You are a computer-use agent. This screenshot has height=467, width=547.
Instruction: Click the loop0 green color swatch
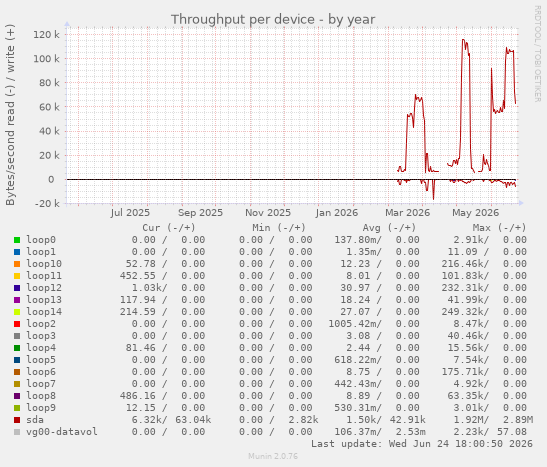(17, 240)
